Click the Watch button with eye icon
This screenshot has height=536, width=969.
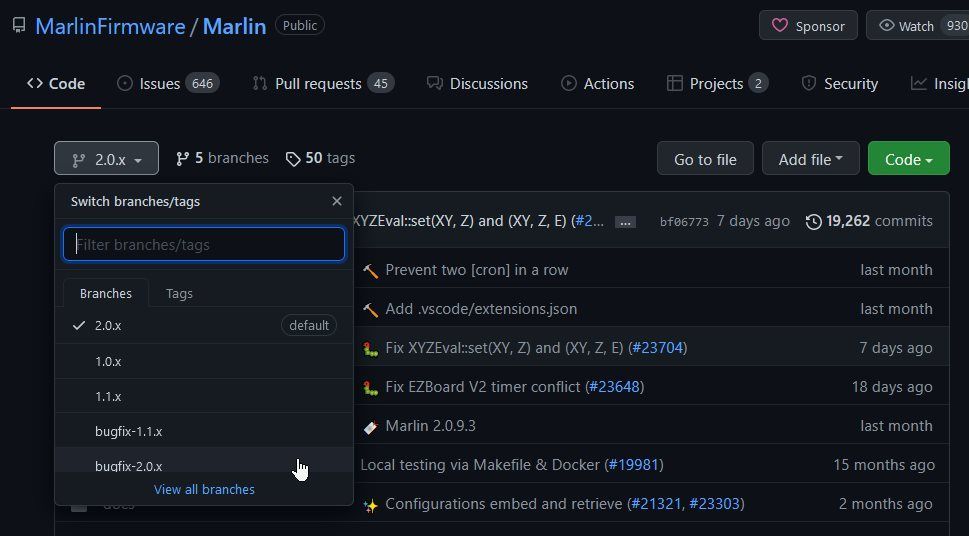point(917,25)
